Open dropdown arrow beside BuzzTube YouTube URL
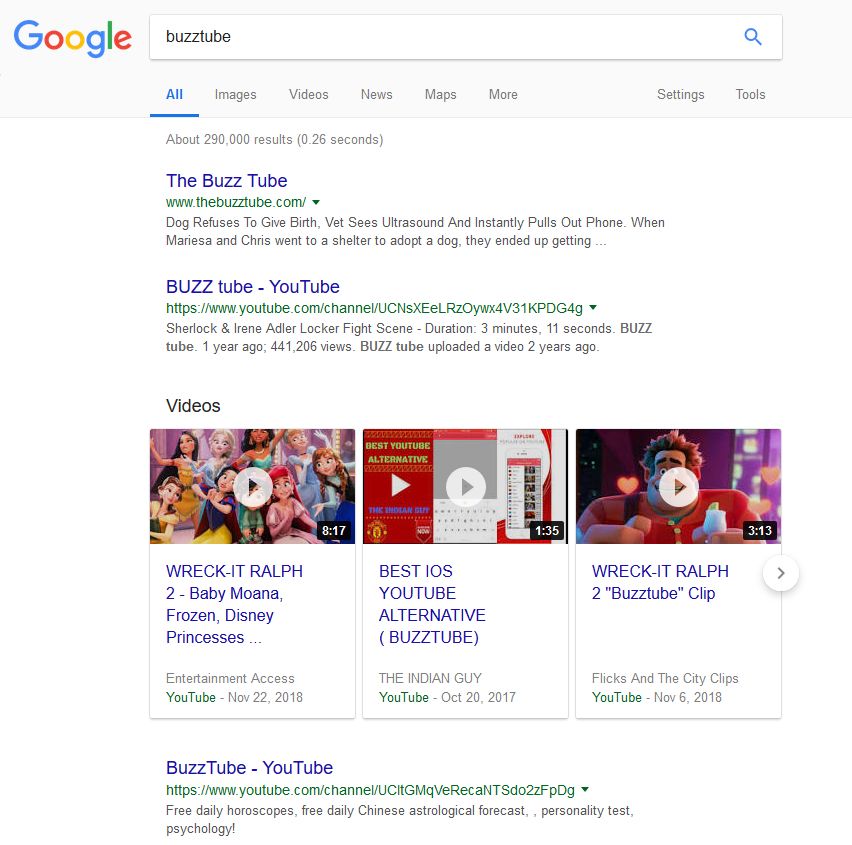 [585, 789]
